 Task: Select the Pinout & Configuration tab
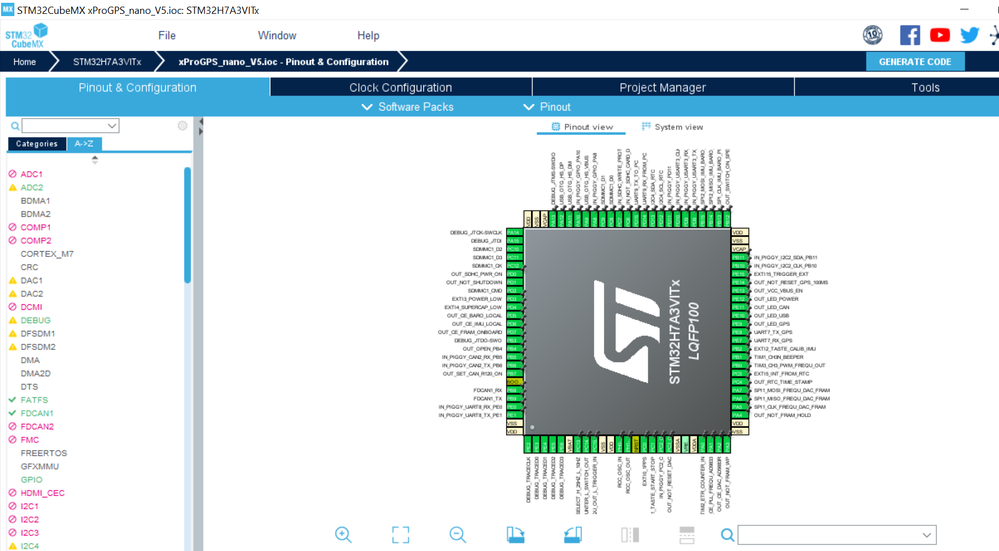(138, 87)
